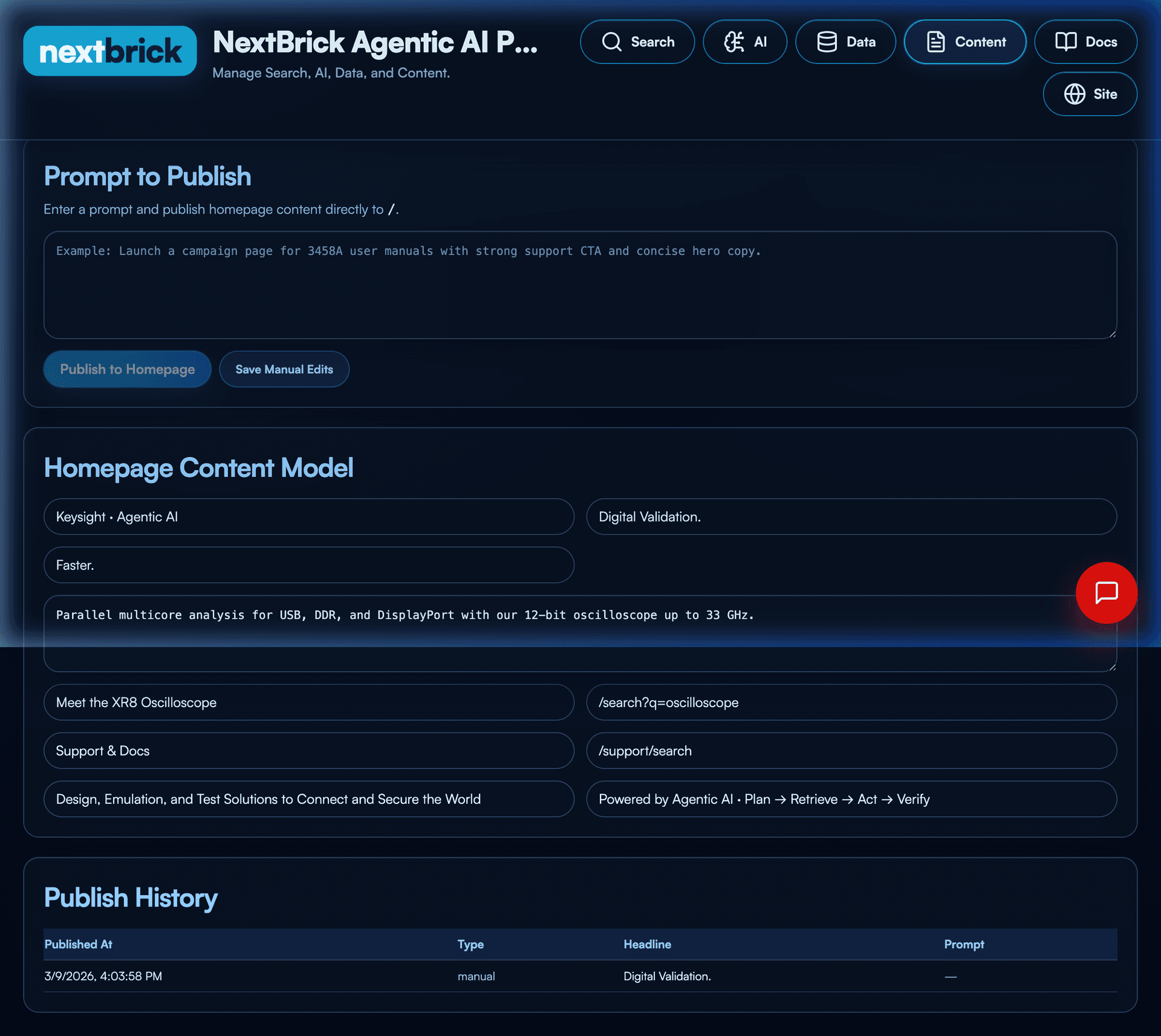Click the 'manual' type cell
The width and height of the screenshot is (1161, 1036).
click(476, 976)
